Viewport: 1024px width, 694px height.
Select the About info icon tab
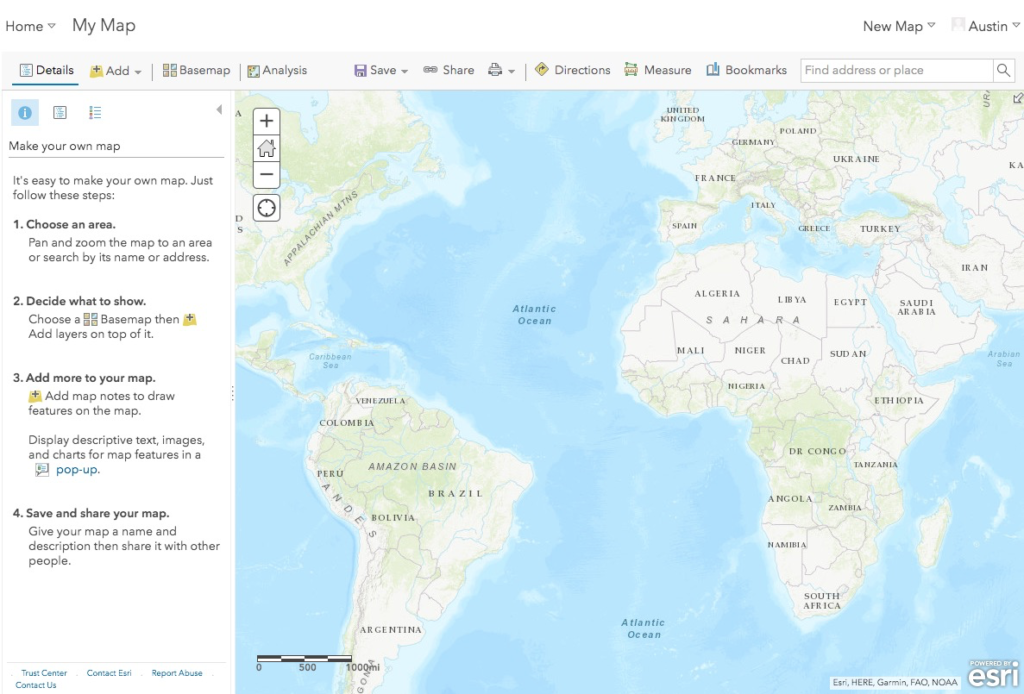[x=25, y=113]
